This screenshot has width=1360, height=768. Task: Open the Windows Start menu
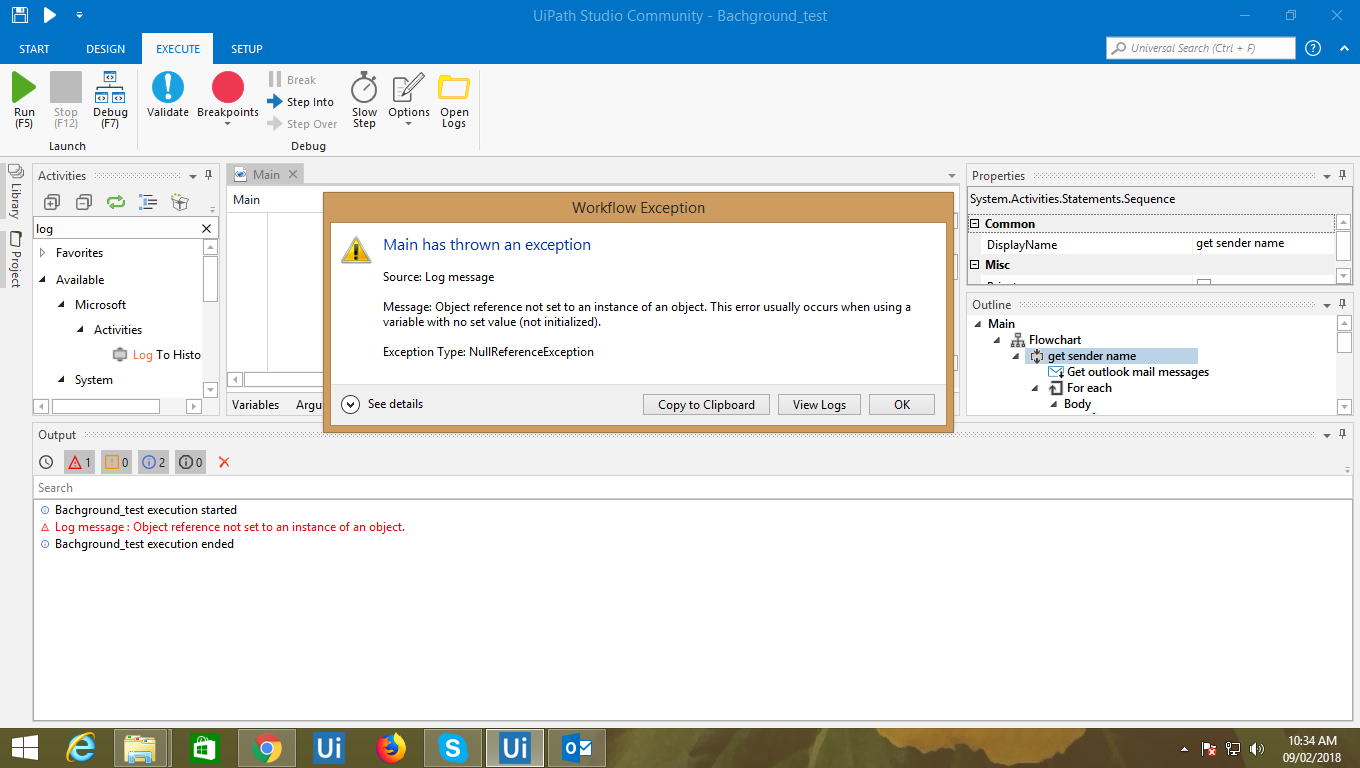[x=24, y=748]
